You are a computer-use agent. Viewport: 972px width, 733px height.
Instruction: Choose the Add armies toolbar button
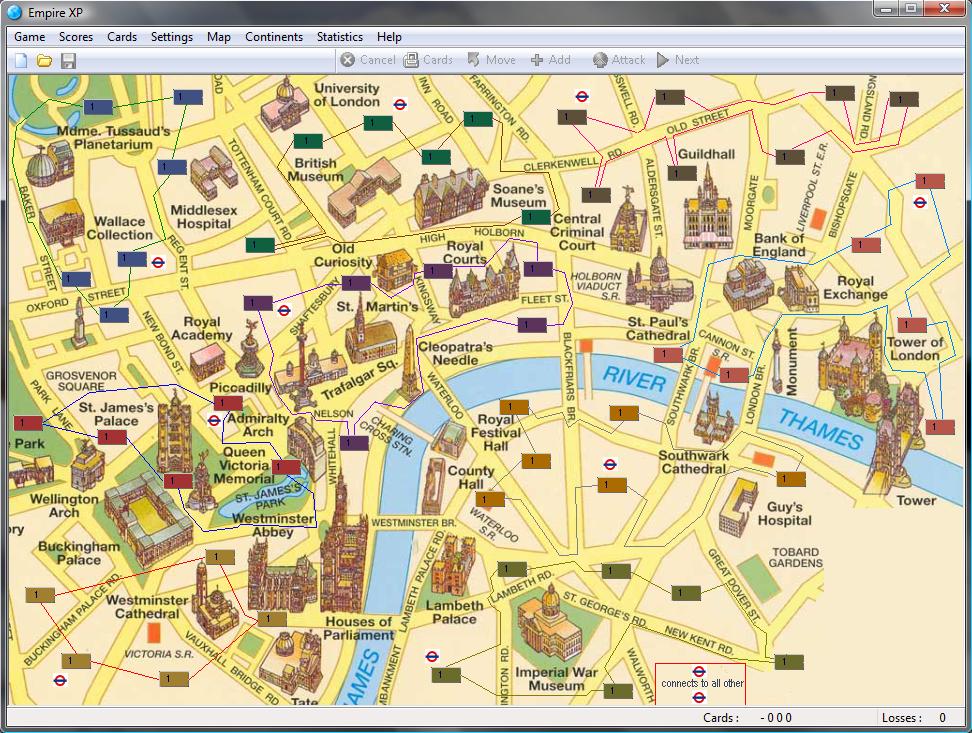point(550,60)
